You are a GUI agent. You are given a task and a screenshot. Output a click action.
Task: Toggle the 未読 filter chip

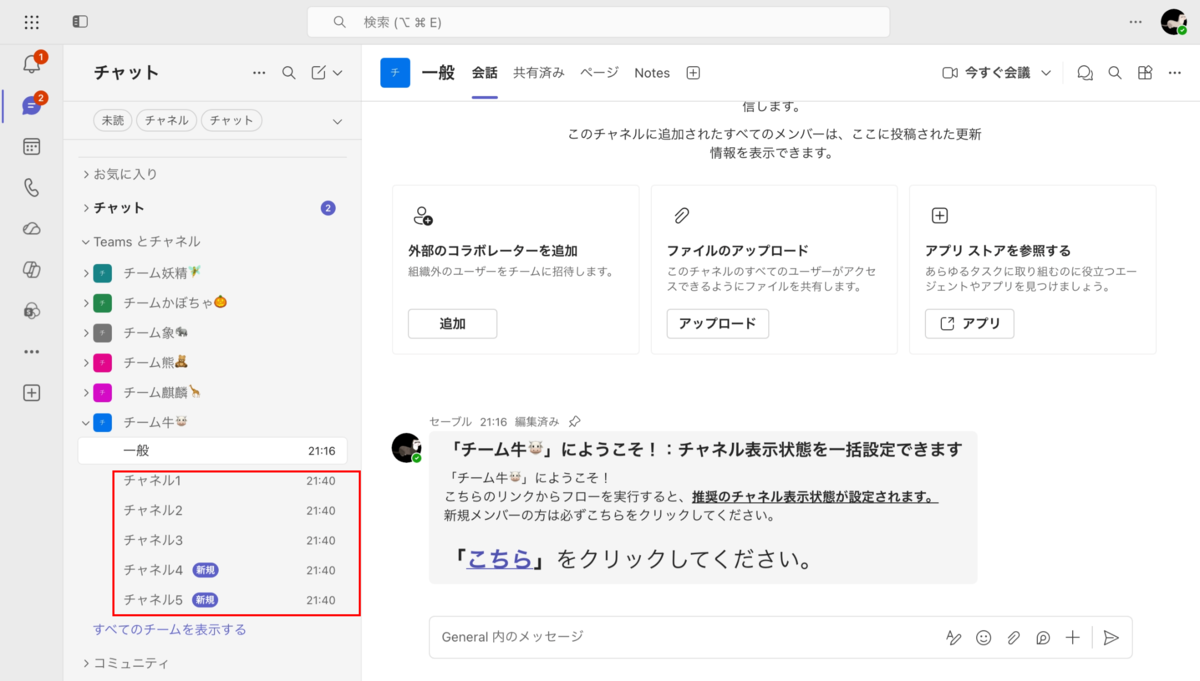tap(113, 120)
